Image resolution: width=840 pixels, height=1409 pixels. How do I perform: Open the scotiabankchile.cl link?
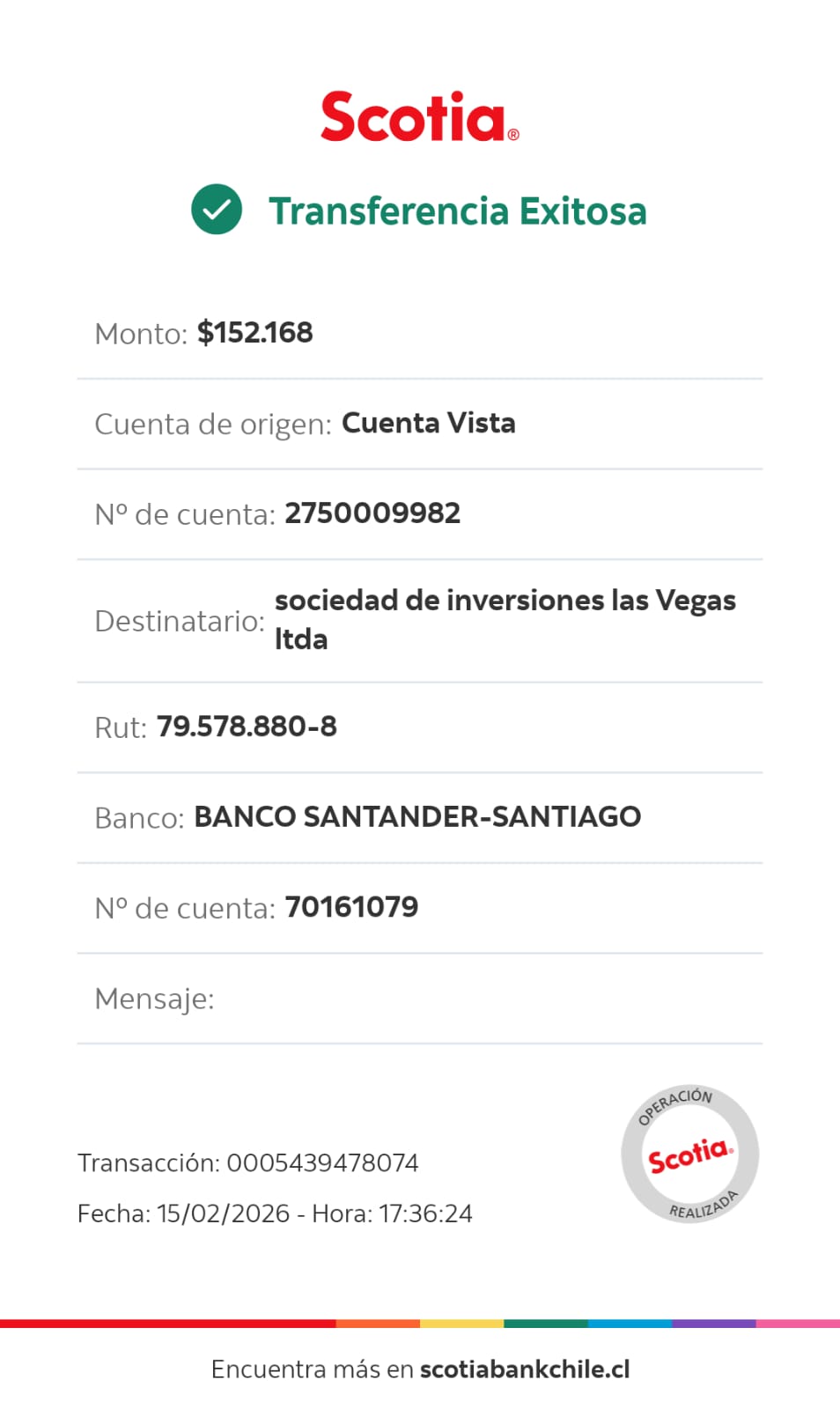[525, 1369]
